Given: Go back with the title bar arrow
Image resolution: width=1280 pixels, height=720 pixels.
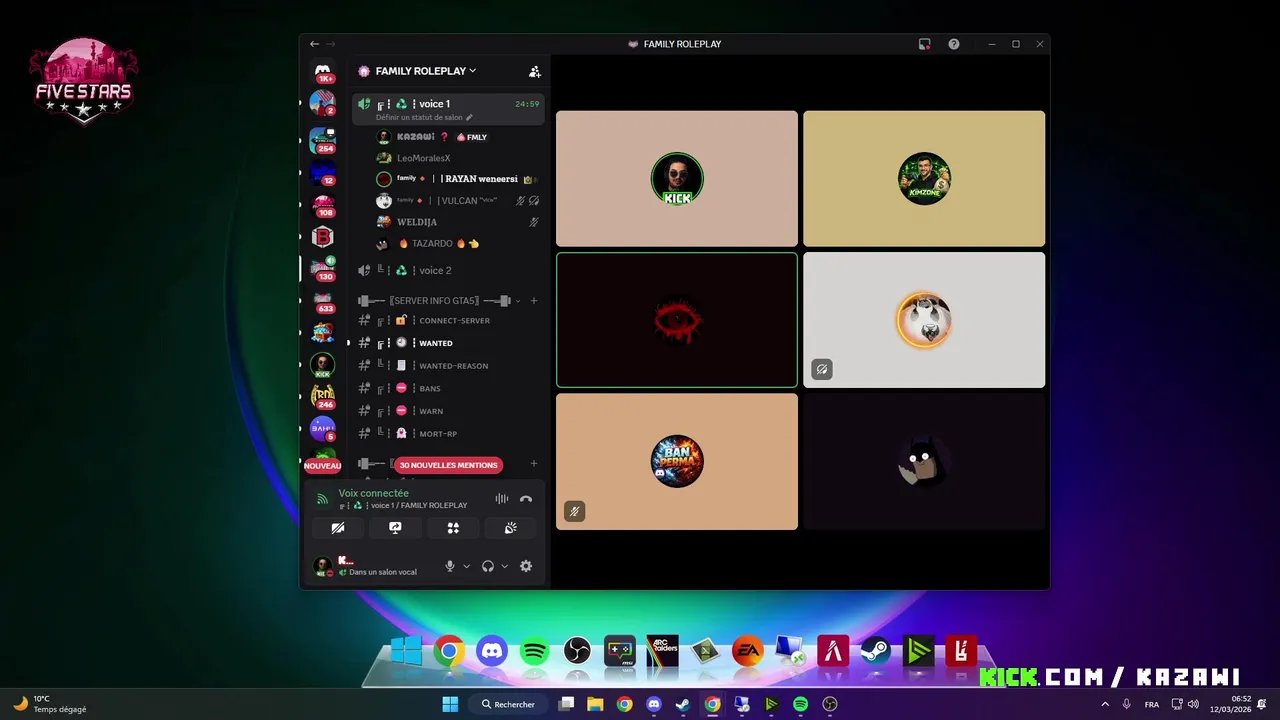Looking at the screenshot, I should pyautogui.click(x=314, y=44).
